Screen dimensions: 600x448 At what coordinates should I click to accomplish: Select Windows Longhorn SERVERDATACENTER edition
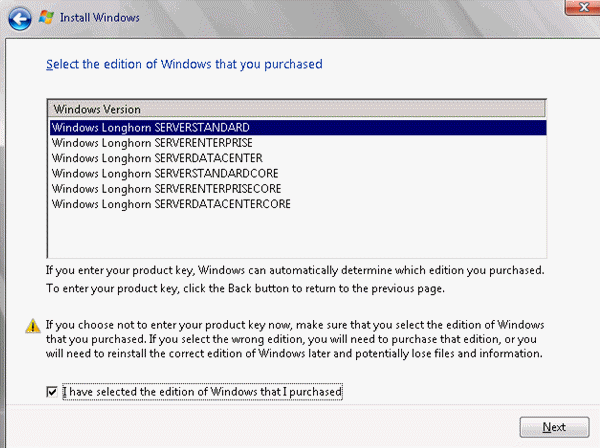click(x=298, y=158)
